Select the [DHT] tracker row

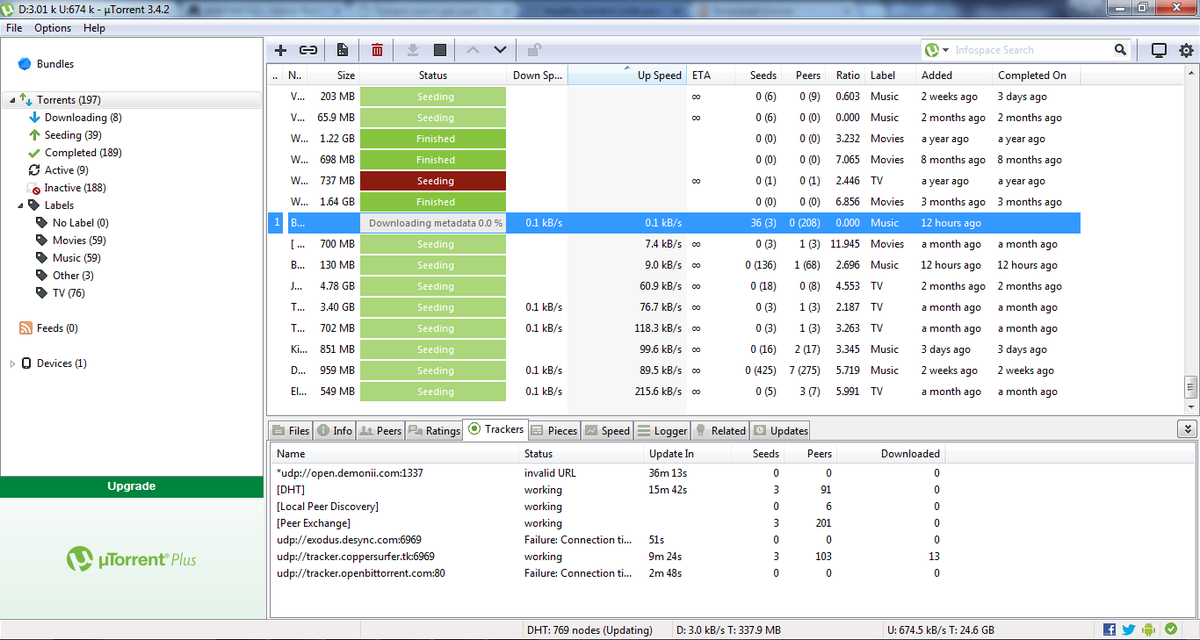(608, 489)
